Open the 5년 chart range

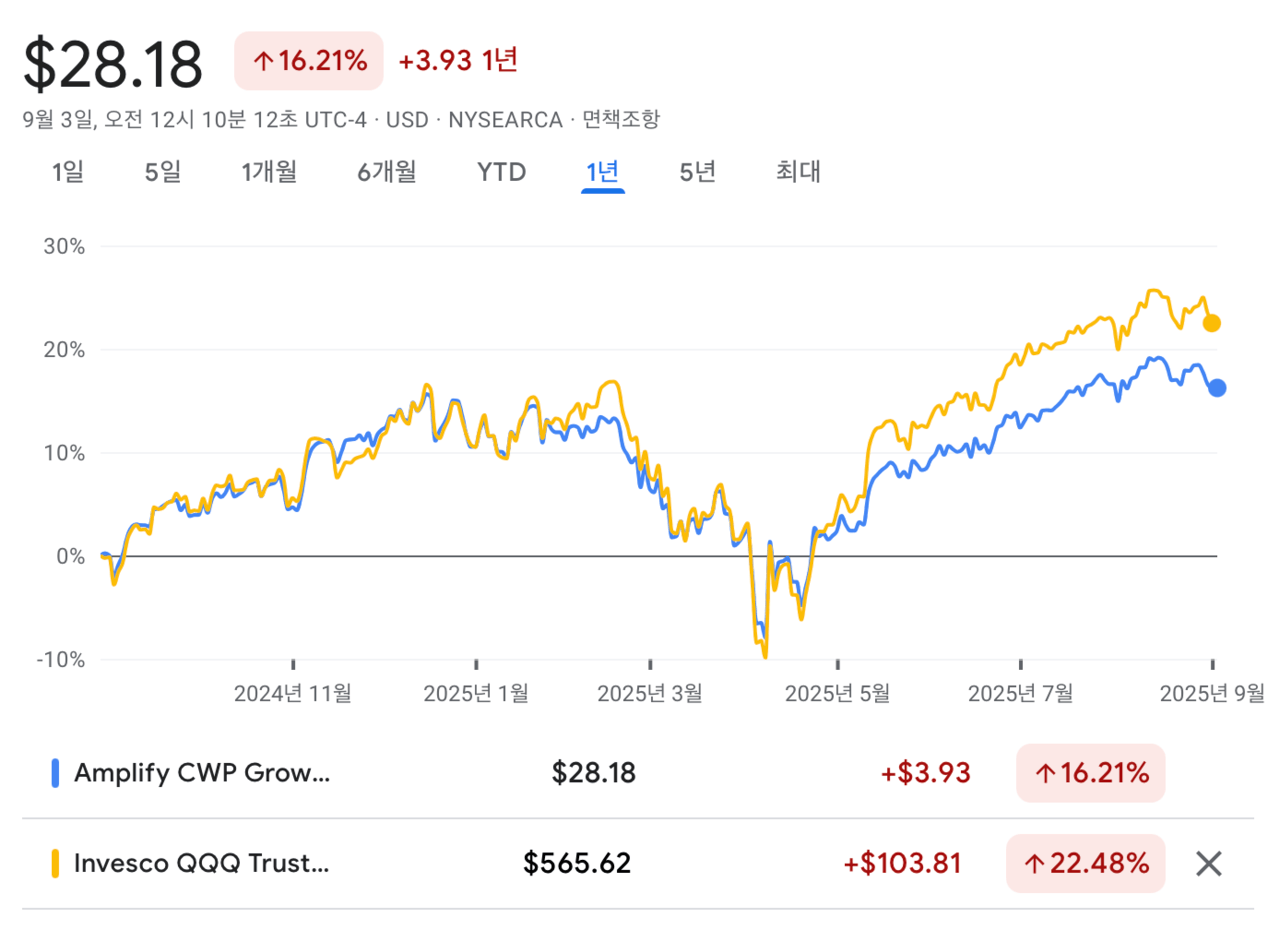tap(698, 172)
